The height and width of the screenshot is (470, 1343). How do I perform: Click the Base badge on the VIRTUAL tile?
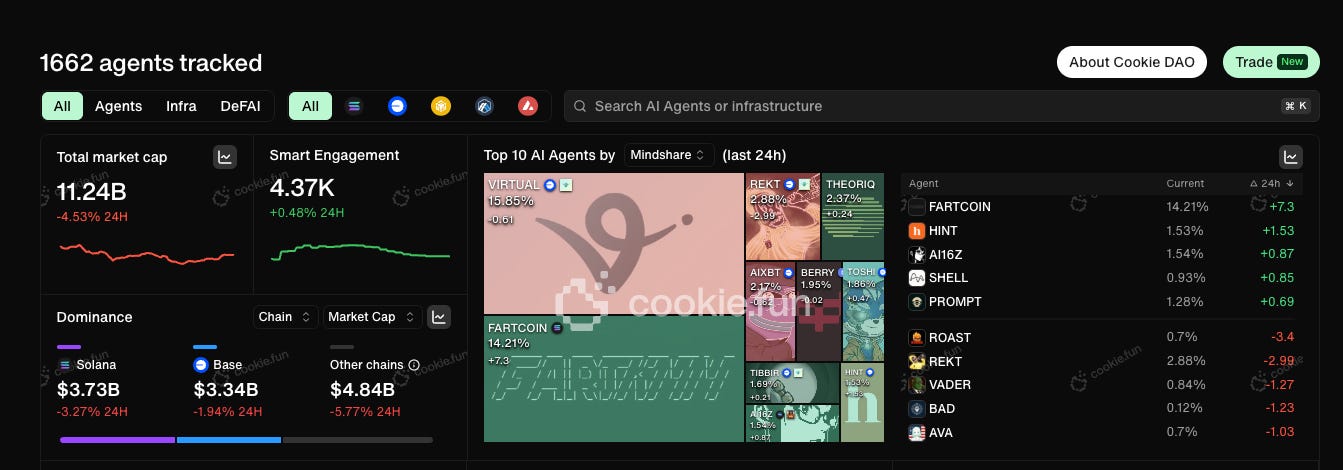coord(550,185)
